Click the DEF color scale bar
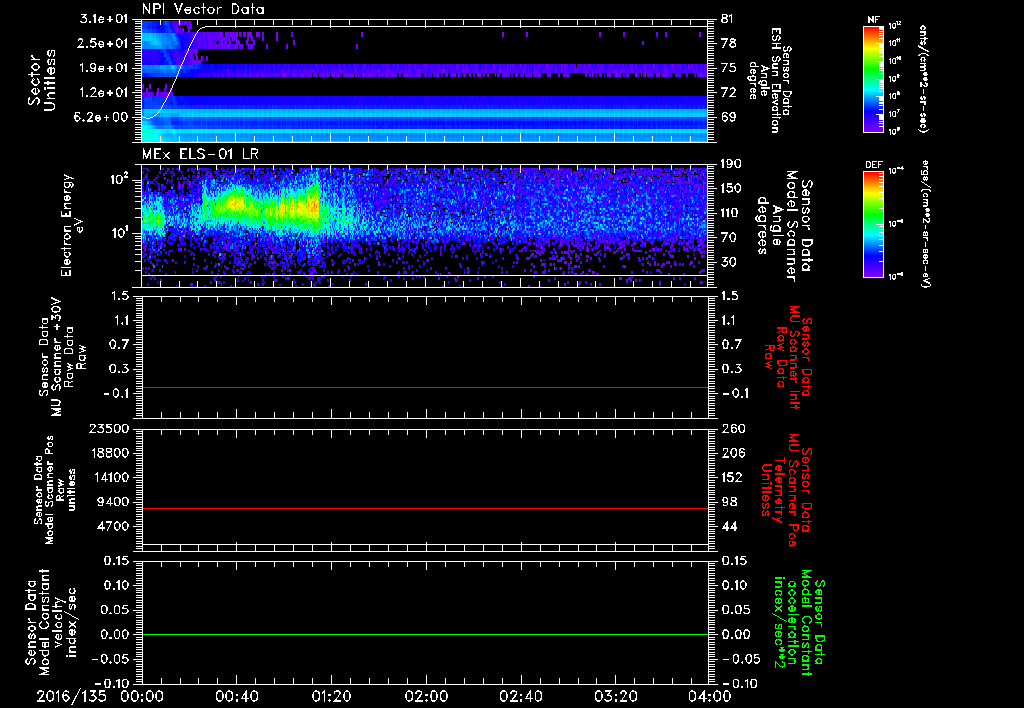Image resolution: width=1024 pixels, height=708 pixels. 873,224
